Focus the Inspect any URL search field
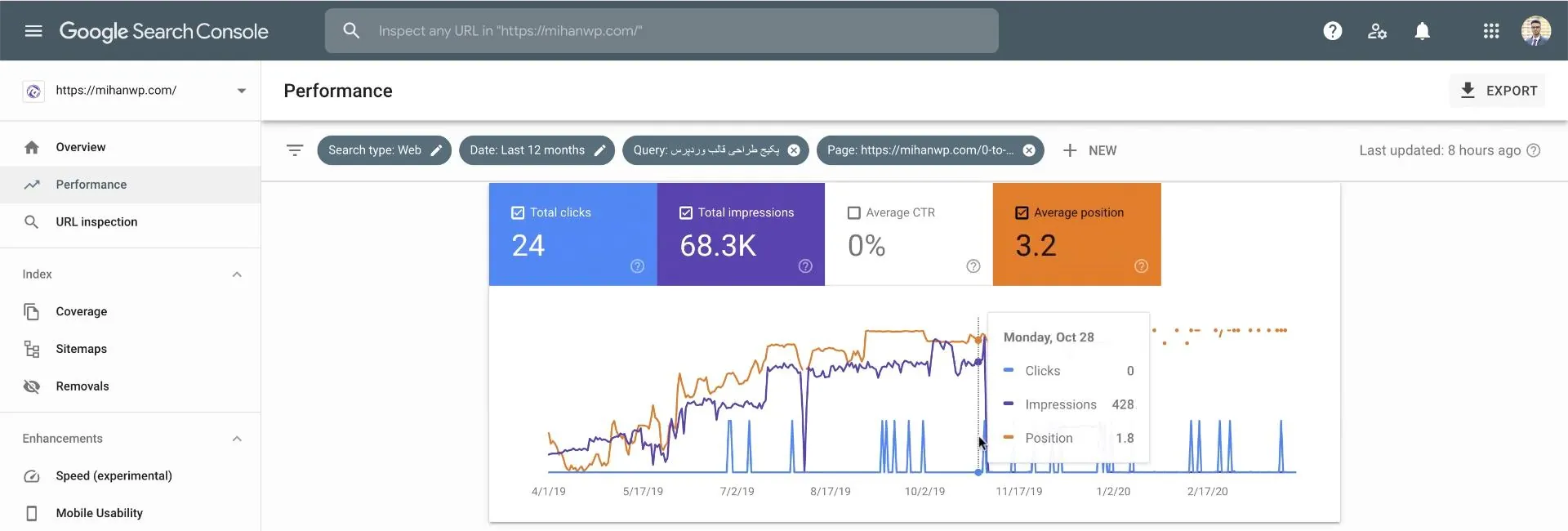1568x531 pixels. [x=661, y=31]
